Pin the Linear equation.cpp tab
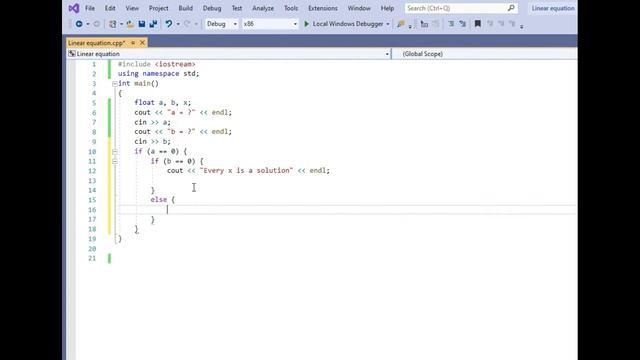 (133, 43)
